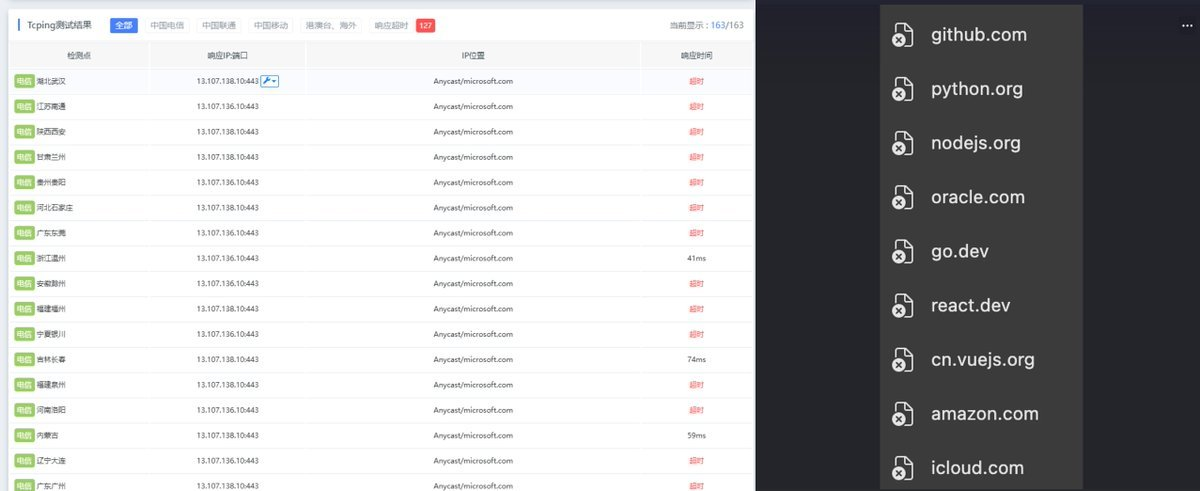1200x491 pixels.
Task: Click the file-error icon beside react.dev
Action: [902, 305]
